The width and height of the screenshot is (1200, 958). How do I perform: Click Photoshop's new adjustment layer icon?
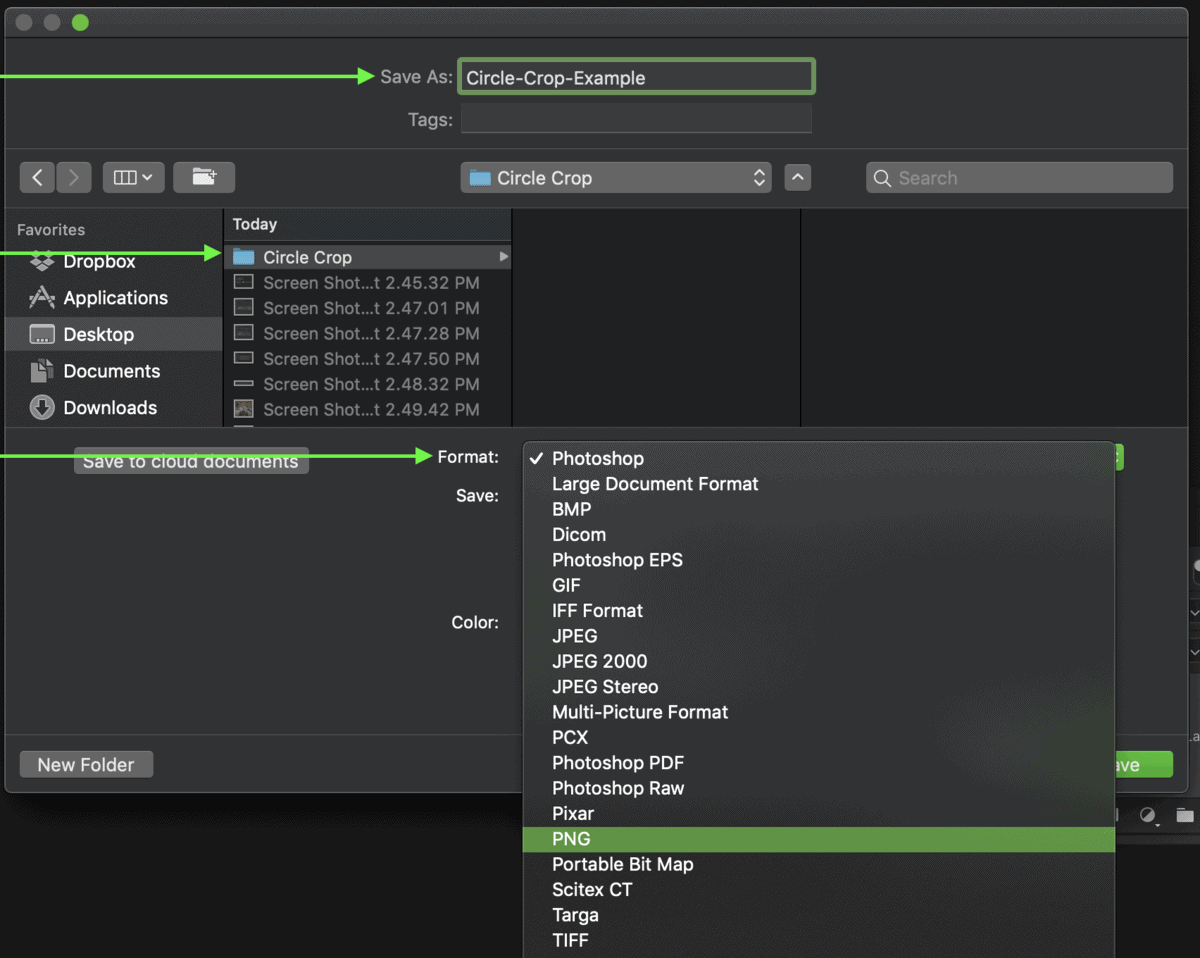(1149, 816)
